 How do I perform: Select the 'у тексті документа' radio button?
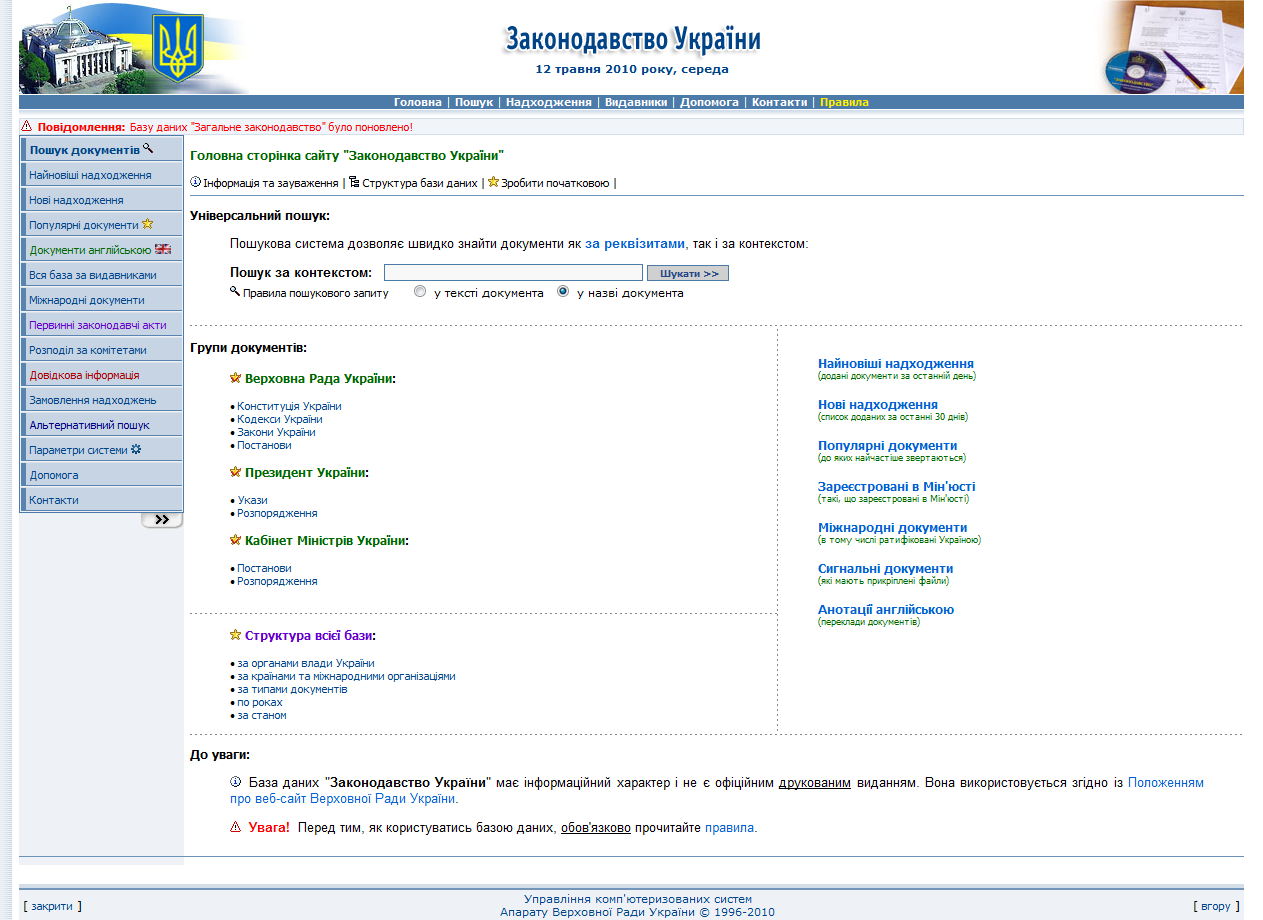pos(420,292)
